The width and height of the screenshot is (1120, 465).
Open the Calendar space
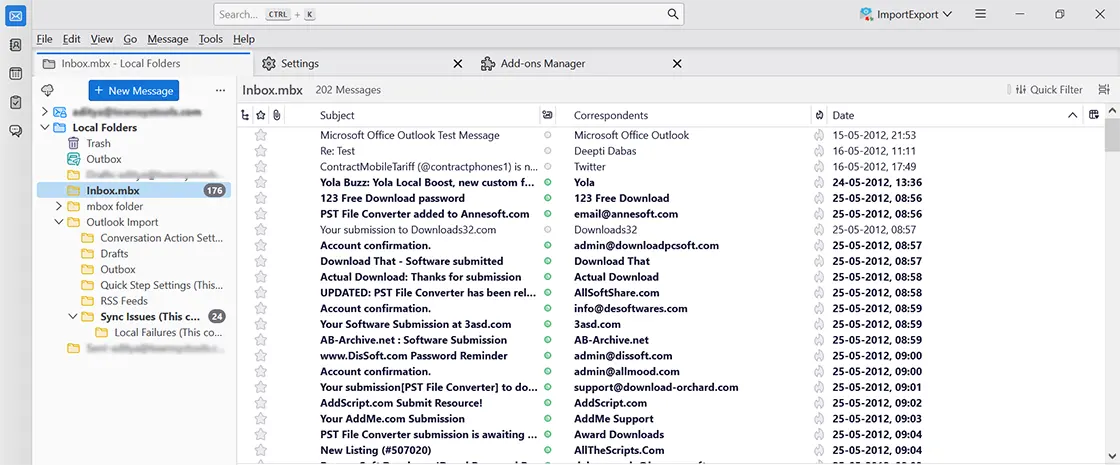(15, 74)
